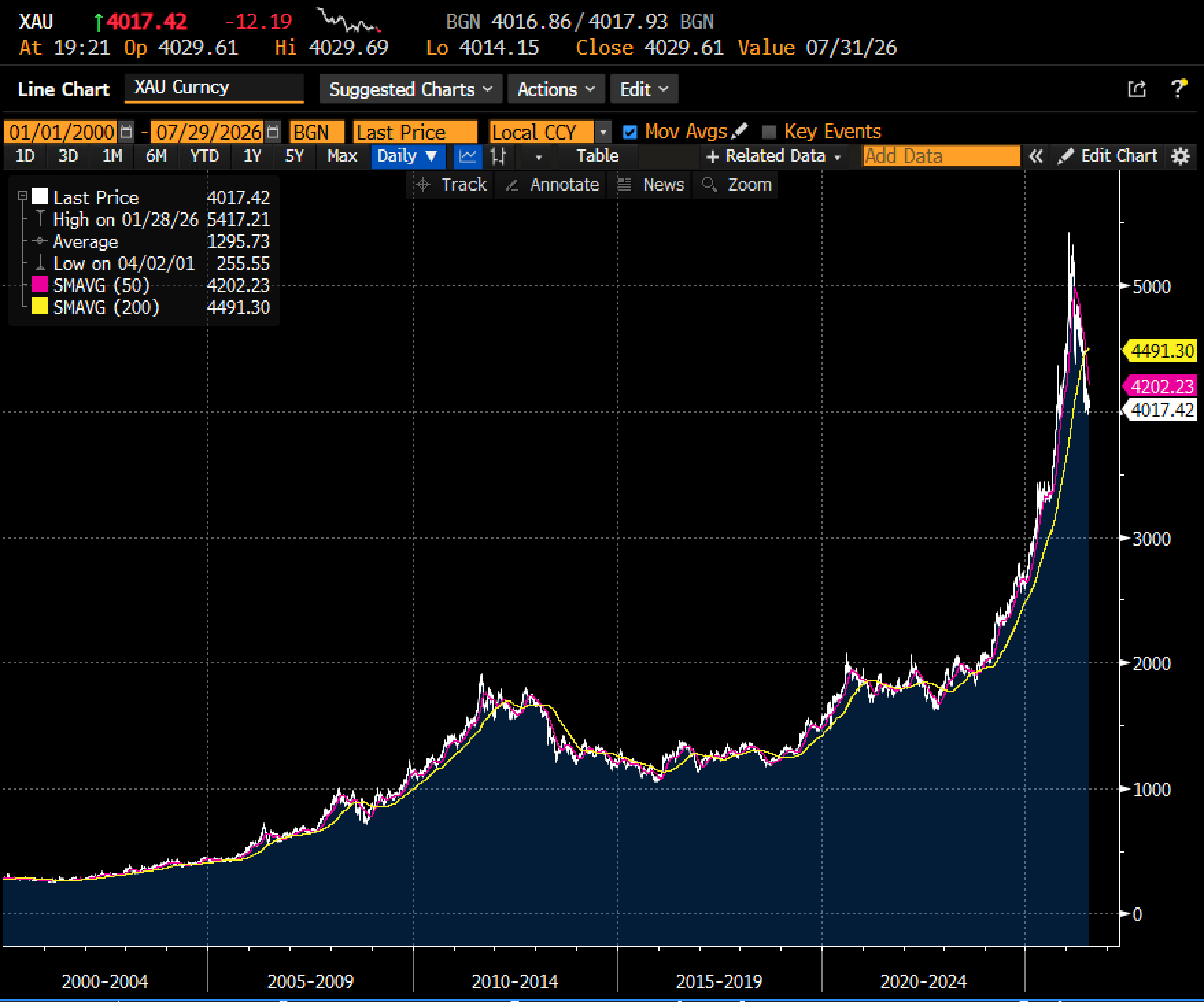Enable the Key Events checkbox
This screenshot has height=1002, width=1204.
[769, 132]
